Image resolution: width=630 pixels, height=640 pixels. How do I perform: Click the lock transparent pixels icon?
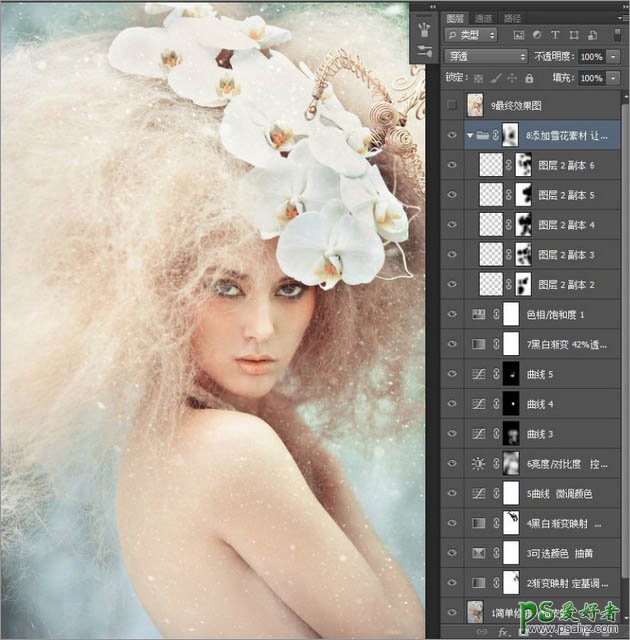pos(479,78)
